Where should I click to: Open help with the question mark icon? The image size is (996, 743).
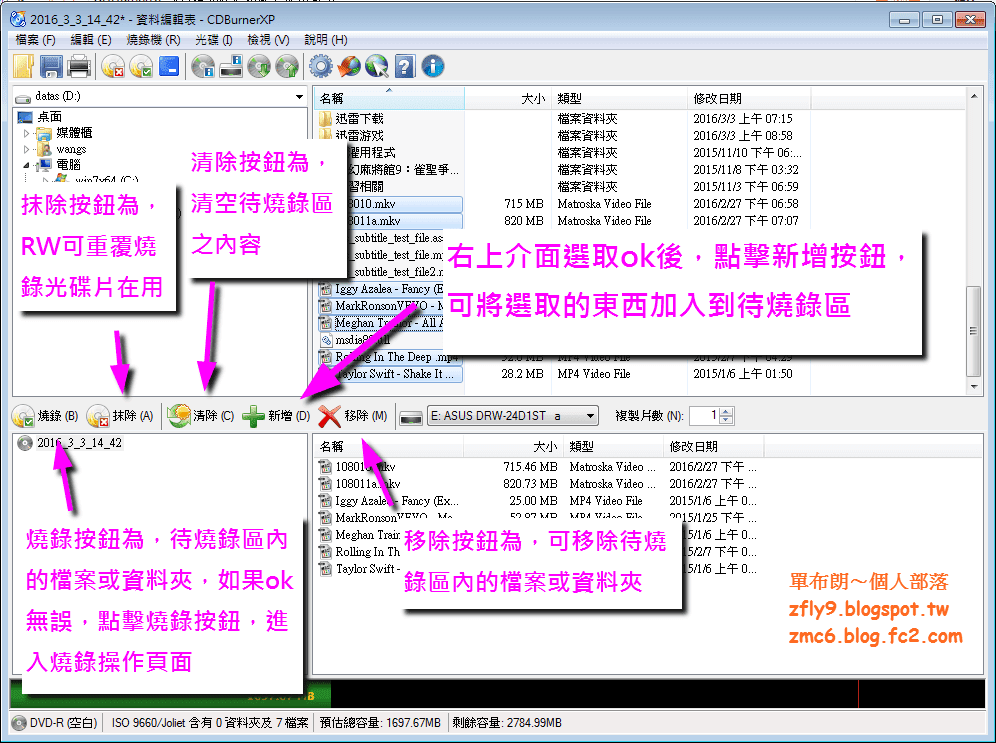click(405, 66)
